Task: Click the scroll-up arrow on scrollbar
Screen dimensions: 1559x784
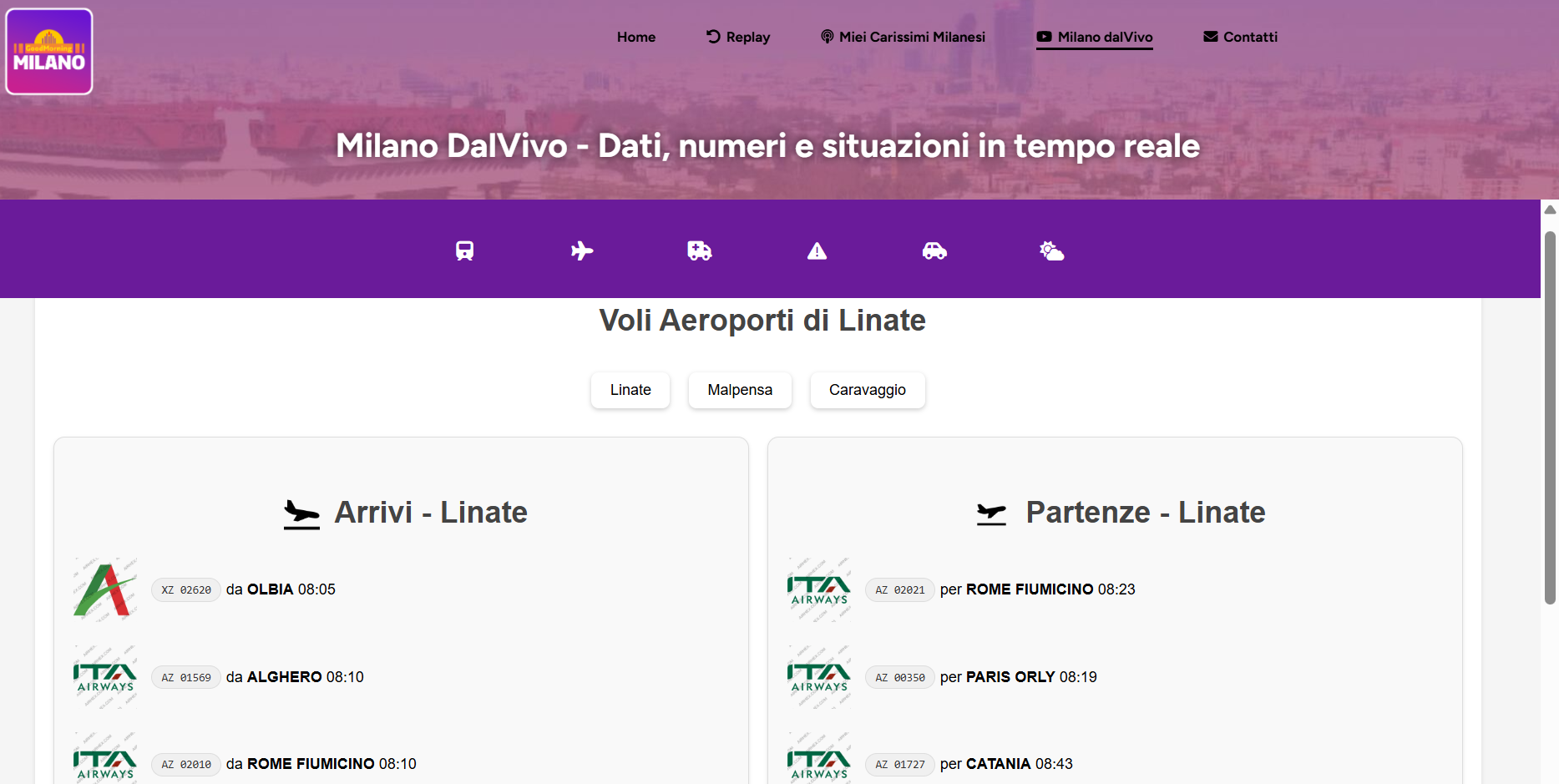Action: coord(1550,210)
